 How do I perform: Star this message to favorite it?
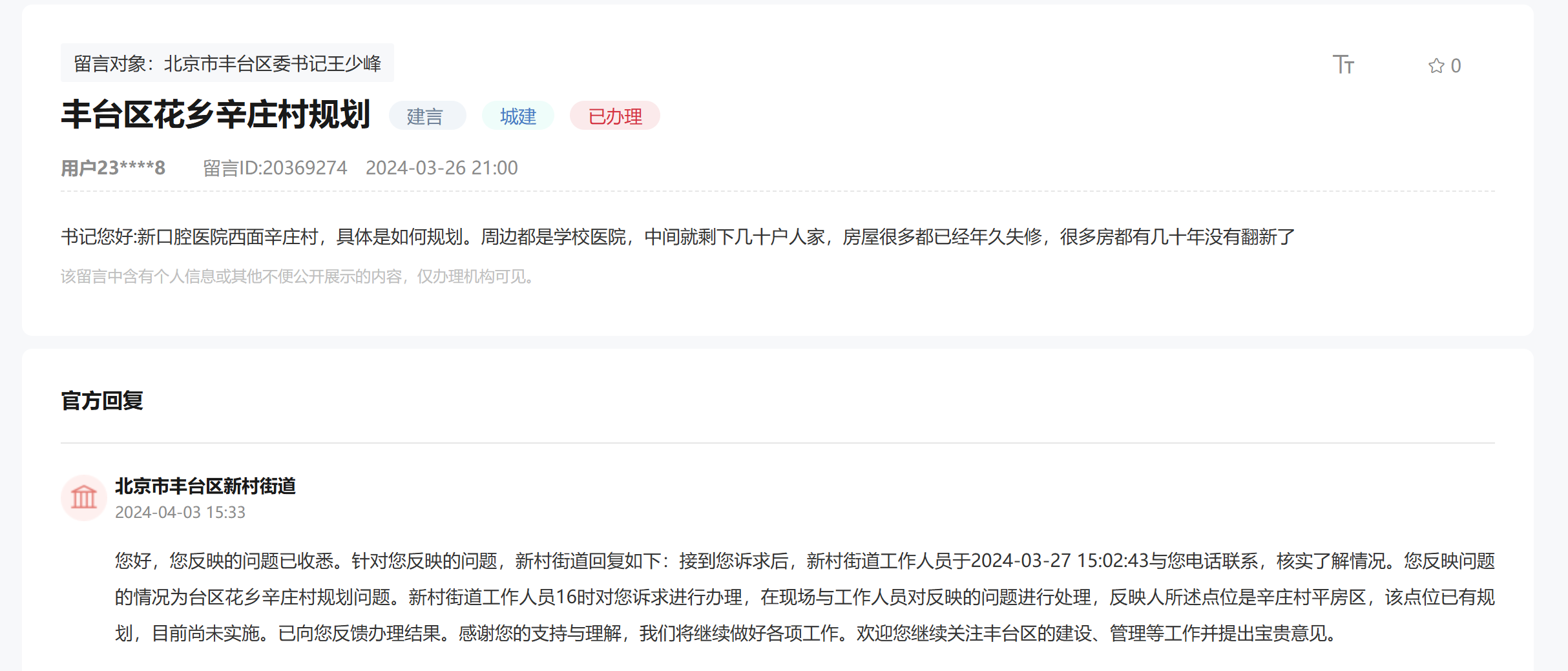1436,66
